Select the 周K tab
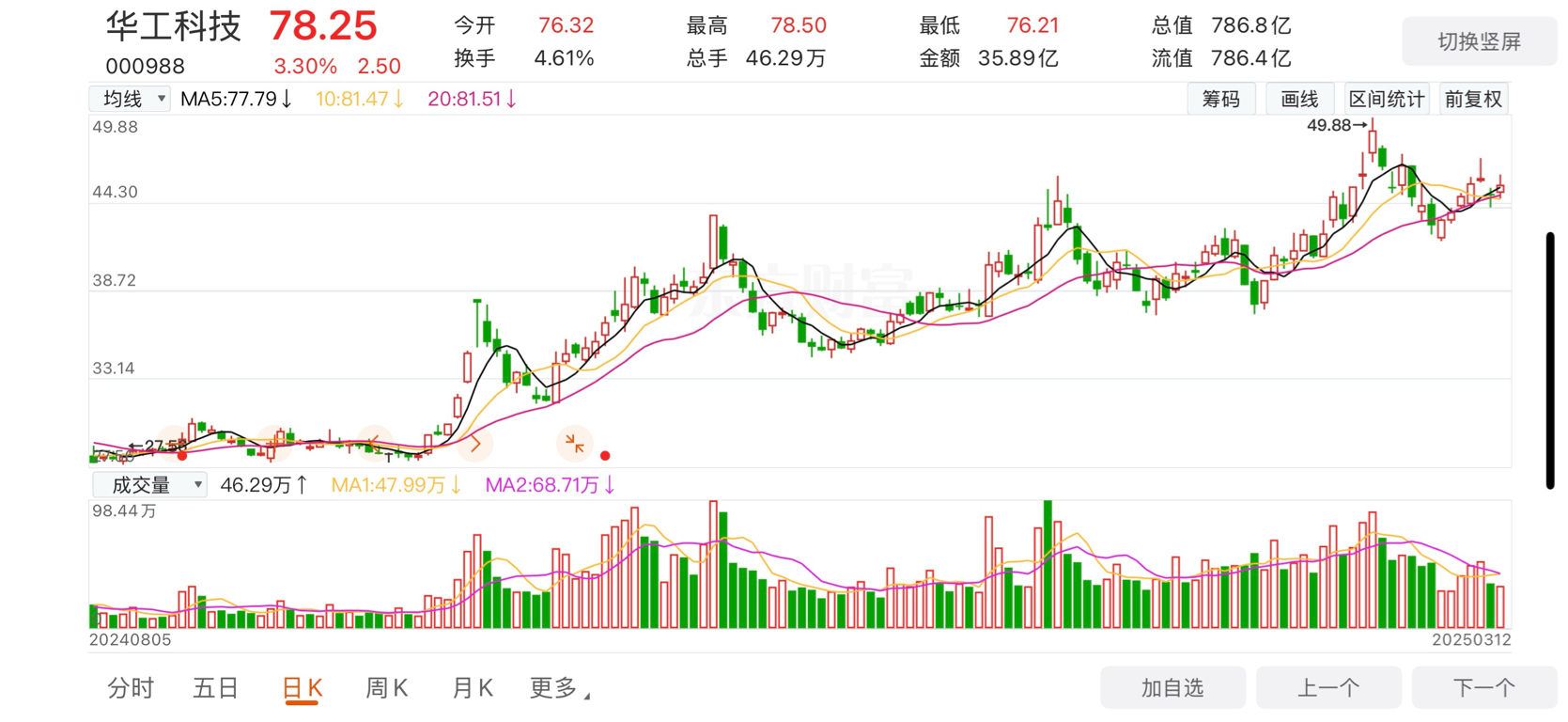Viewport: 1568px width, 722px height. pyautogui.click(x=386, y=688)
